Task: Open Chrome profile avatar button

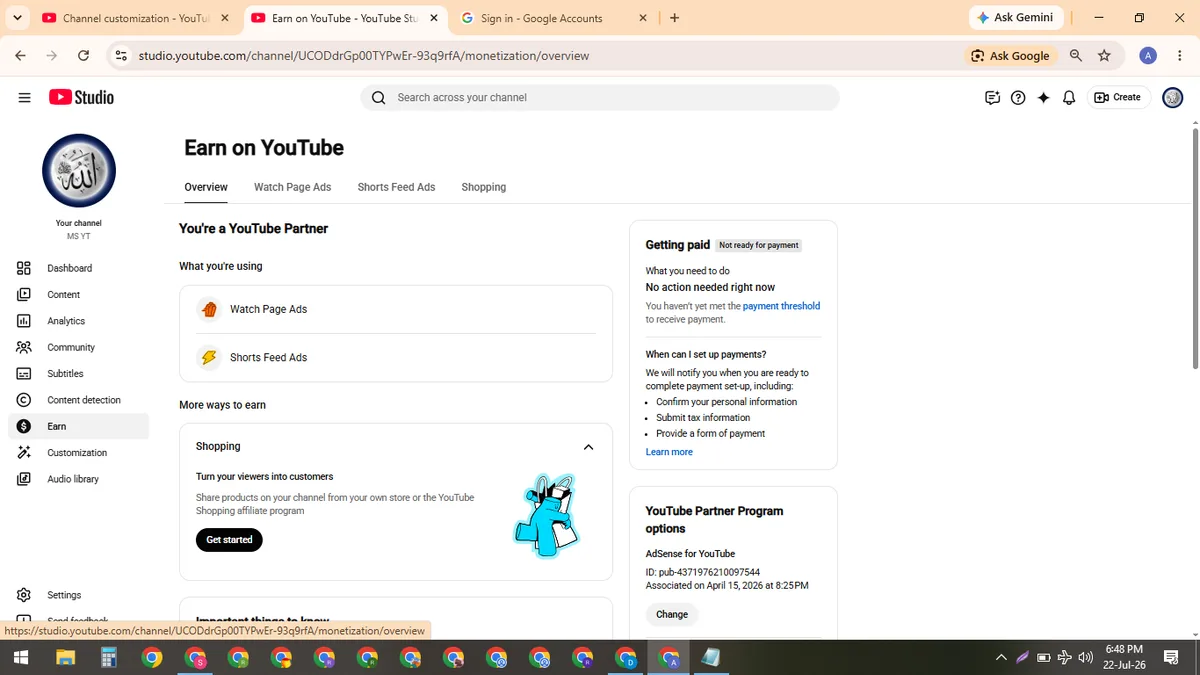Action: (1148, 56)
